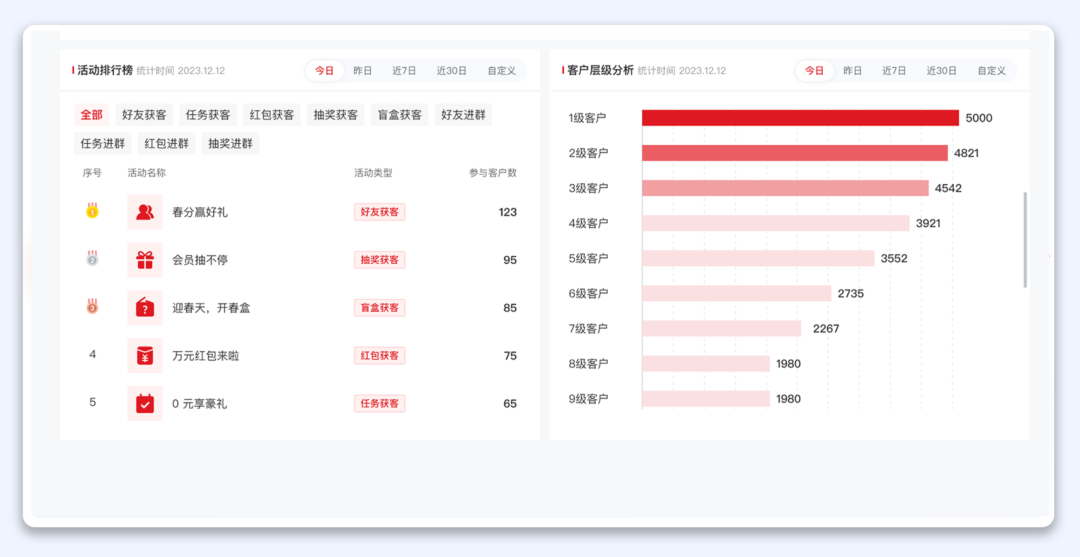Select 近7日 in the activity ranking panel
This screenshot has width=1080, height=557.
tap(404, 71)
